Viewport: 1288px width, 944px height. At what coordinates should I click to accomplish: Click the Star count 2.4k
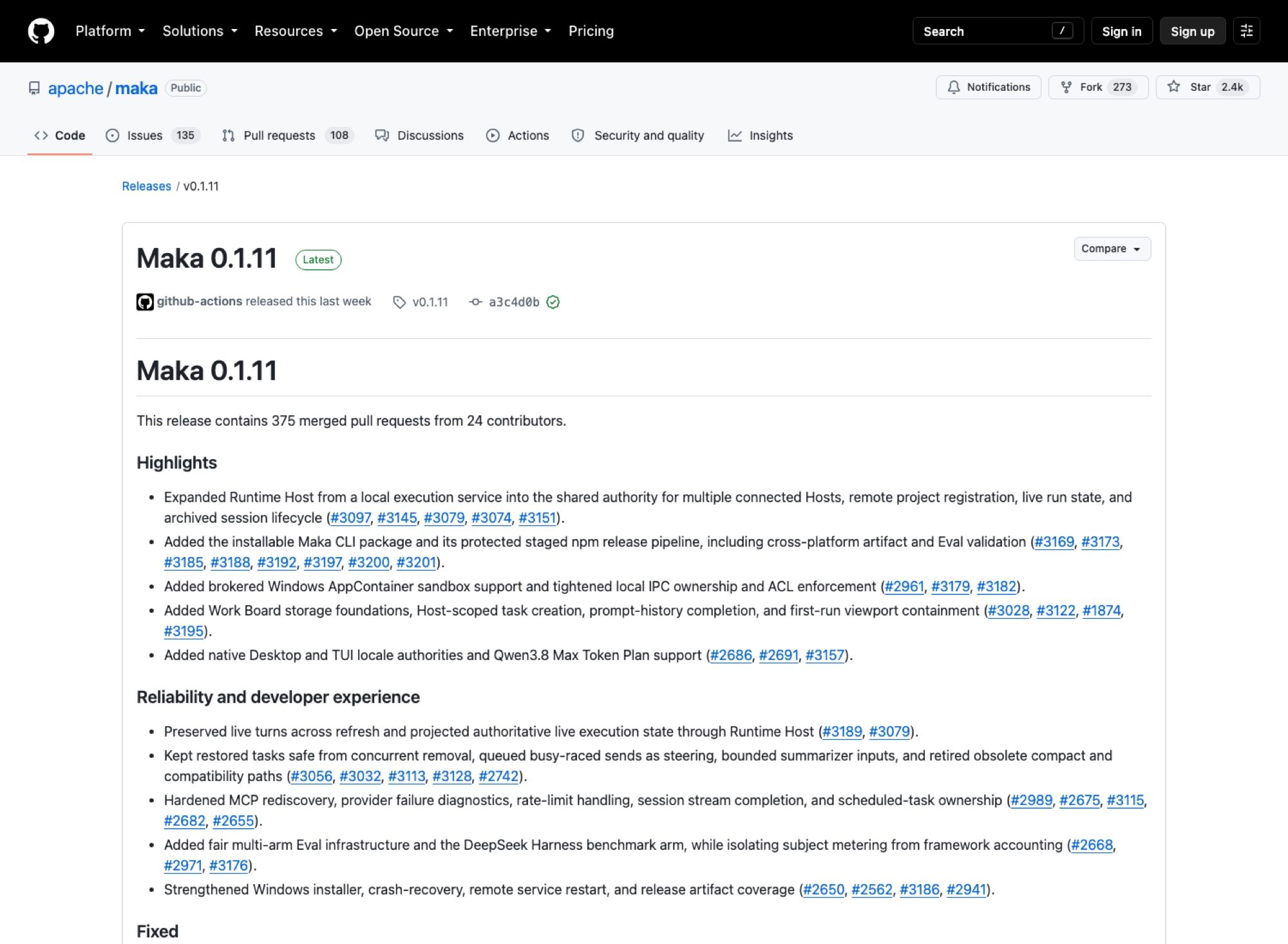pos(1232,87)
